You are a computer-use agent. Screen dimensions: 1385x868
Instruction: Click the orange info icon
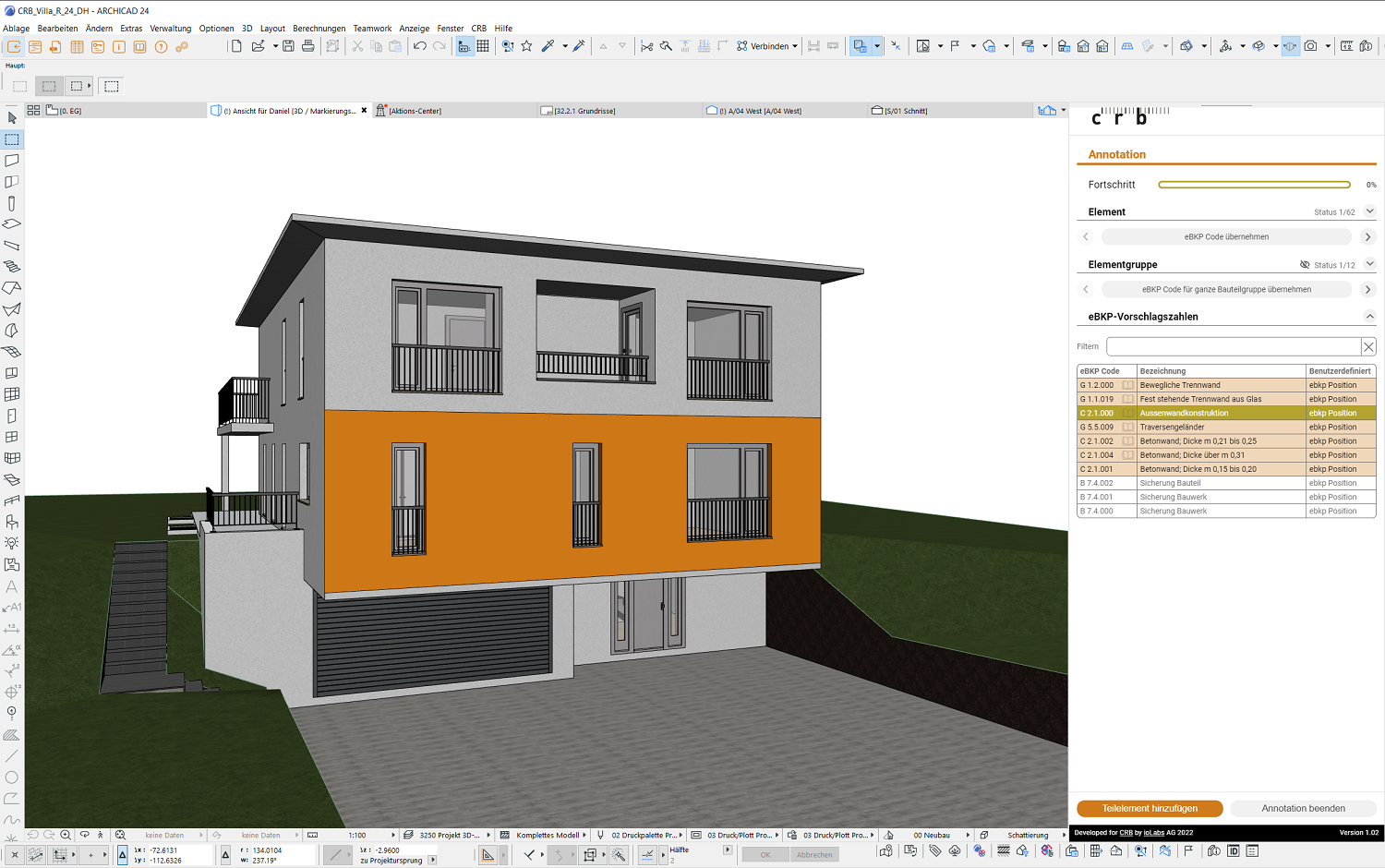pyautogui.click(x=119, y=47)
